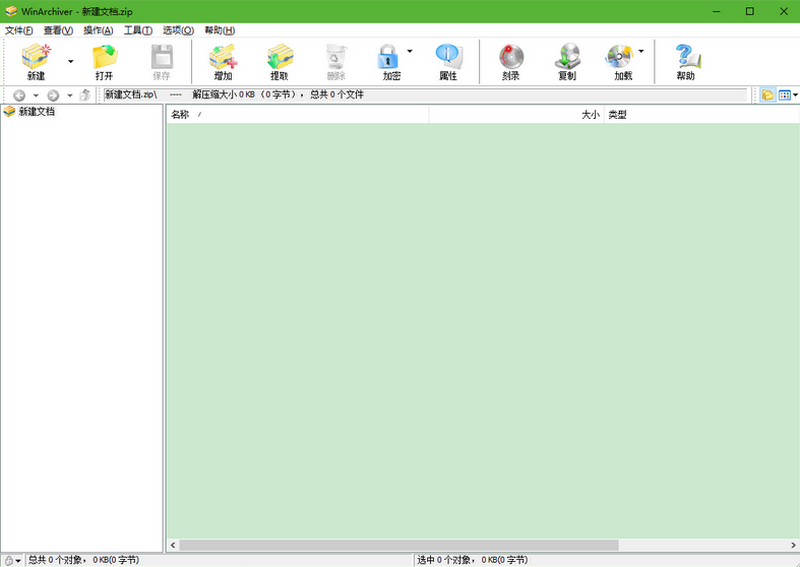Minimize the WinArchiver window
Screen dimensions: 800x567
pos(716,11)
